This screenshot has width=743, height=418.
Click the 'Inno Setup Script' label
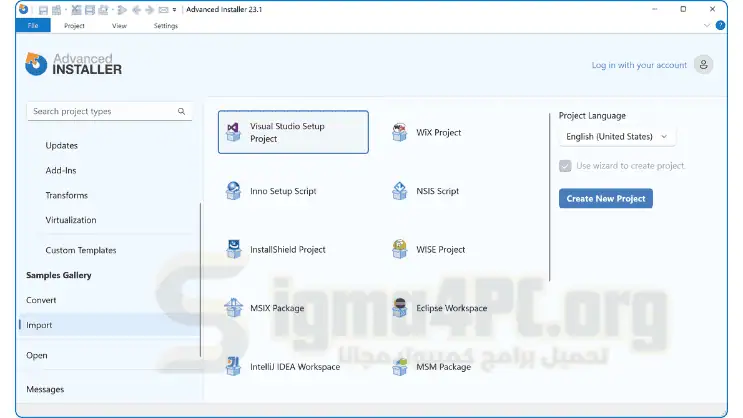(x=283, y=191)
